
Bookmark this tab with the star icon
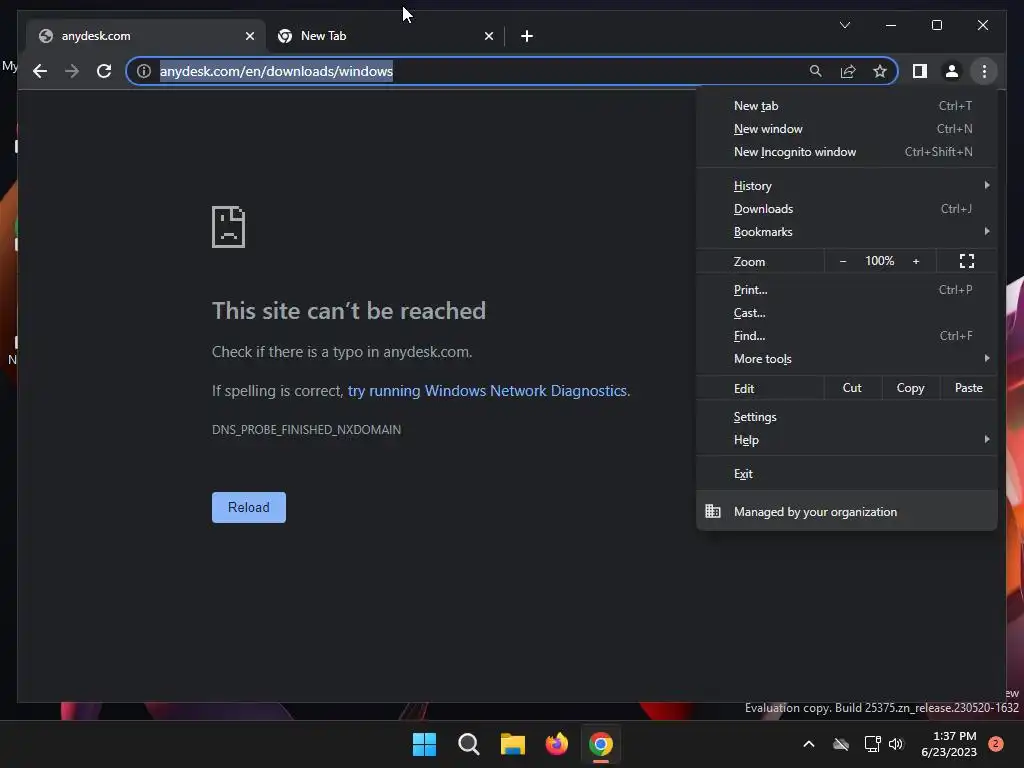(880, 71)
